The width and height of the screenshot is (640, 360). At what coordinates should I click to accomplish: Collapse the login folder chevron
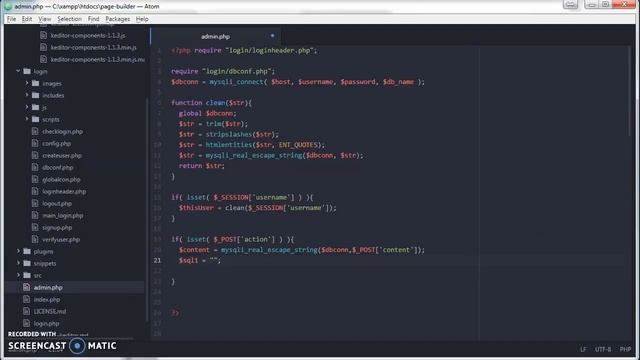[x=18, y=71]
